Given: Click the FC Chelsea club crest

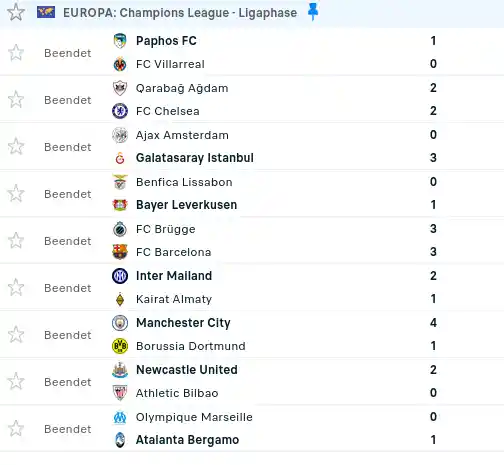Looking at the screenshot, I should 120,111.
